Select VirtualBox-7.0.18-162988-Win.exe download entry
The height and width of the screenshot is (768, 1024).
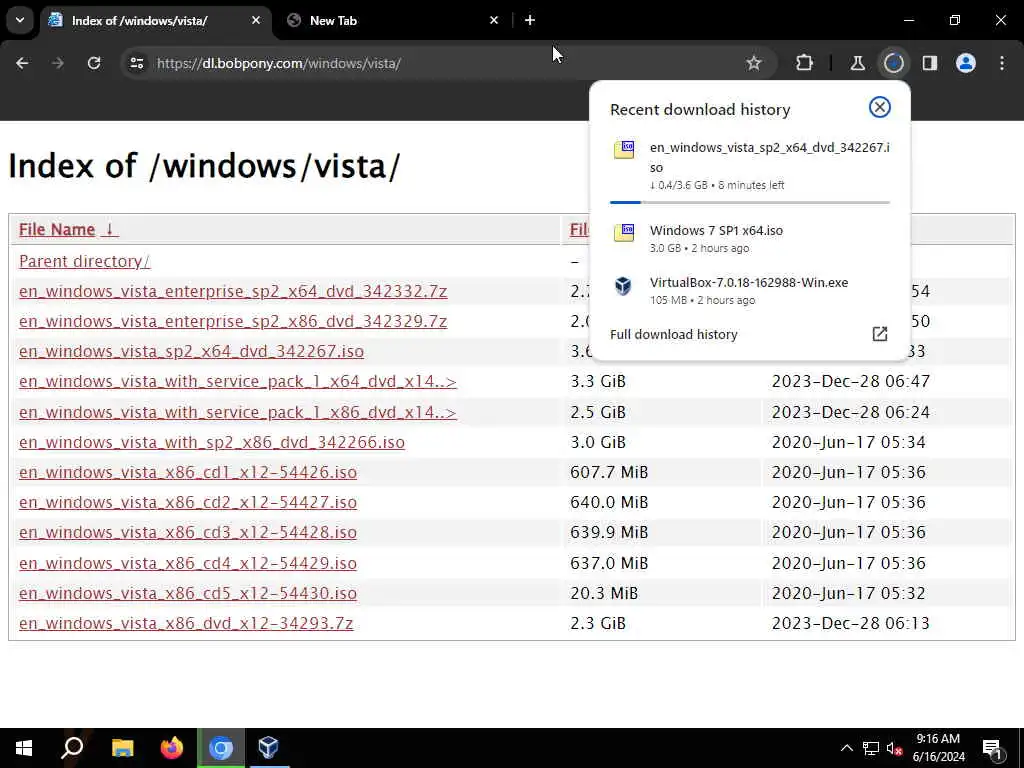(x=750, y=291)
